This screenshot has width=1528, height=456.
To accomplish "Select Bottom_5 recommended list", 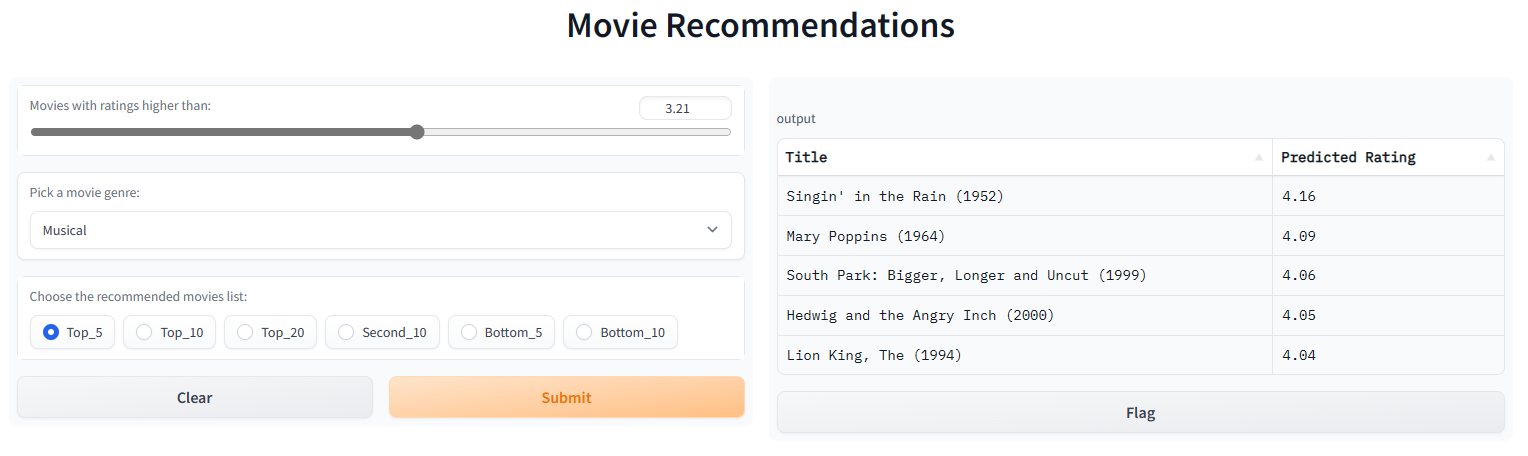I will point(469,332).
